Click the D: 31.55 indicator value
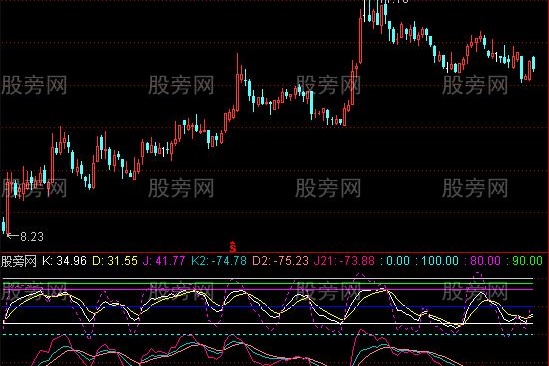549x366 pixels. [115, 261]
